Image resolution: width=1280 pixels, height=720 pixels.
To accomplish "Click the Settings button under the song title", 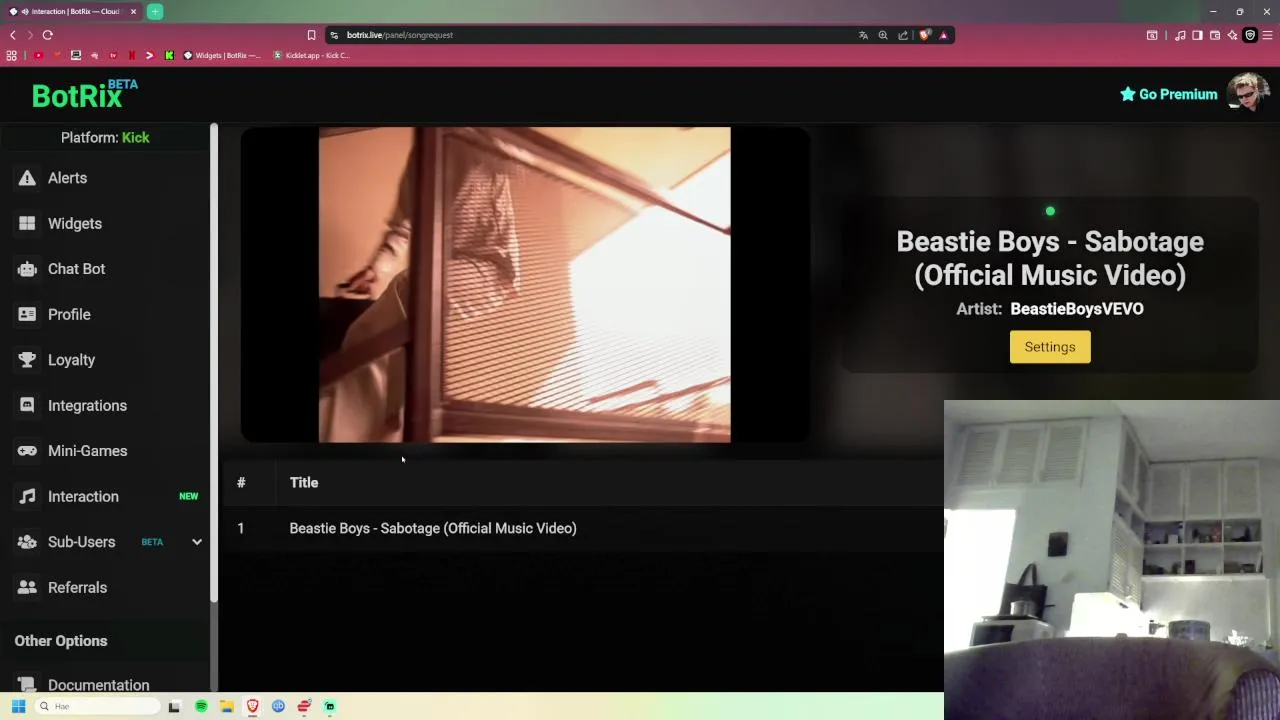I will coord(1050,347).
